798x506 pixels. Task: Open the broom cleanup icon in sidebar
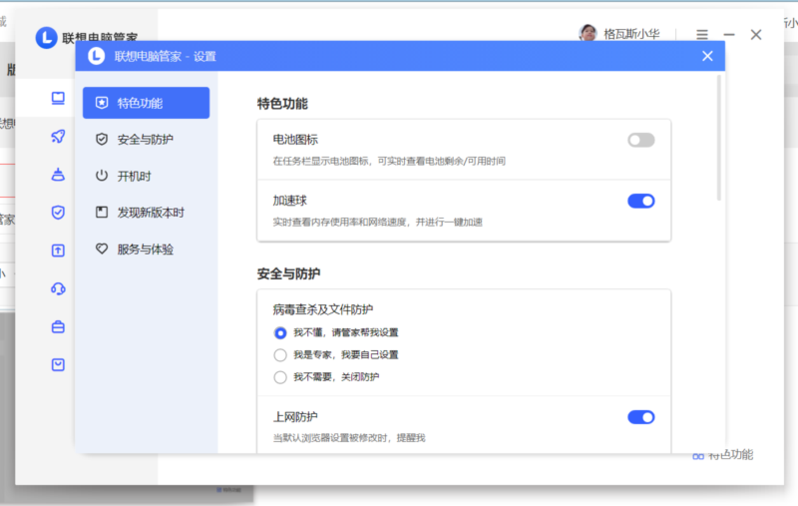(x=58, y=174)
